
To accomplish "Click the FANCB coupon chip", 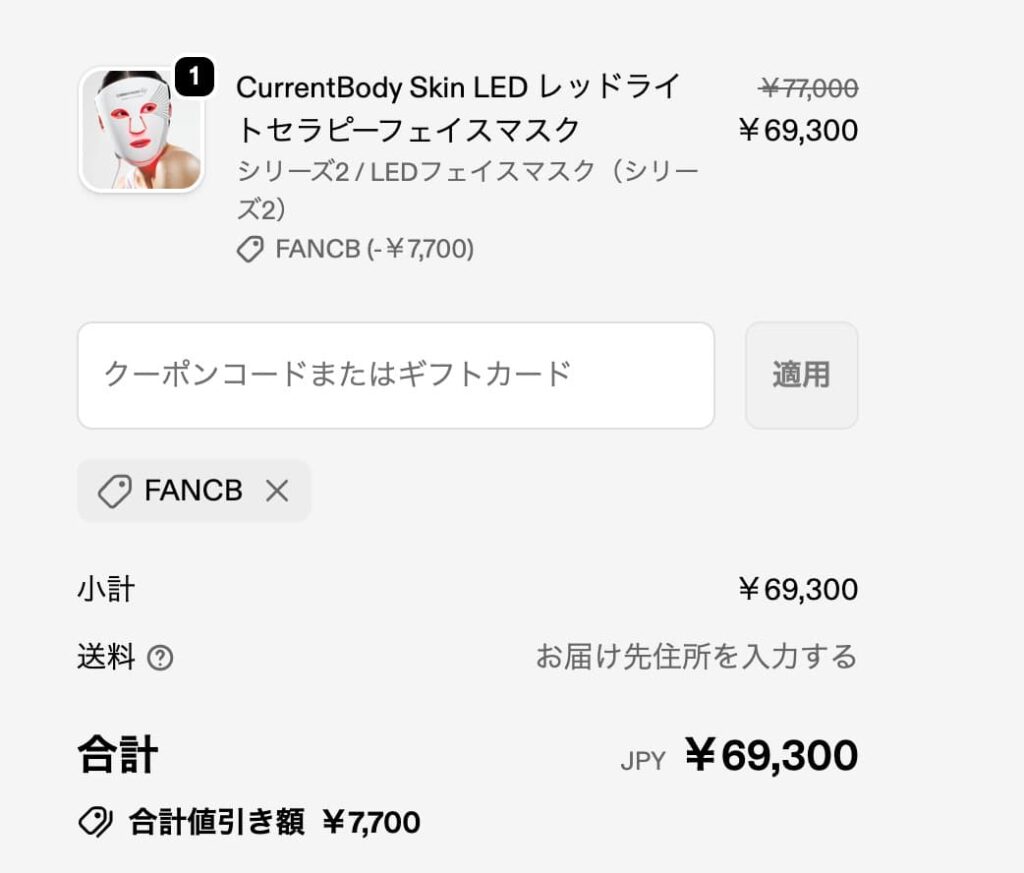I will pos(194,490).
